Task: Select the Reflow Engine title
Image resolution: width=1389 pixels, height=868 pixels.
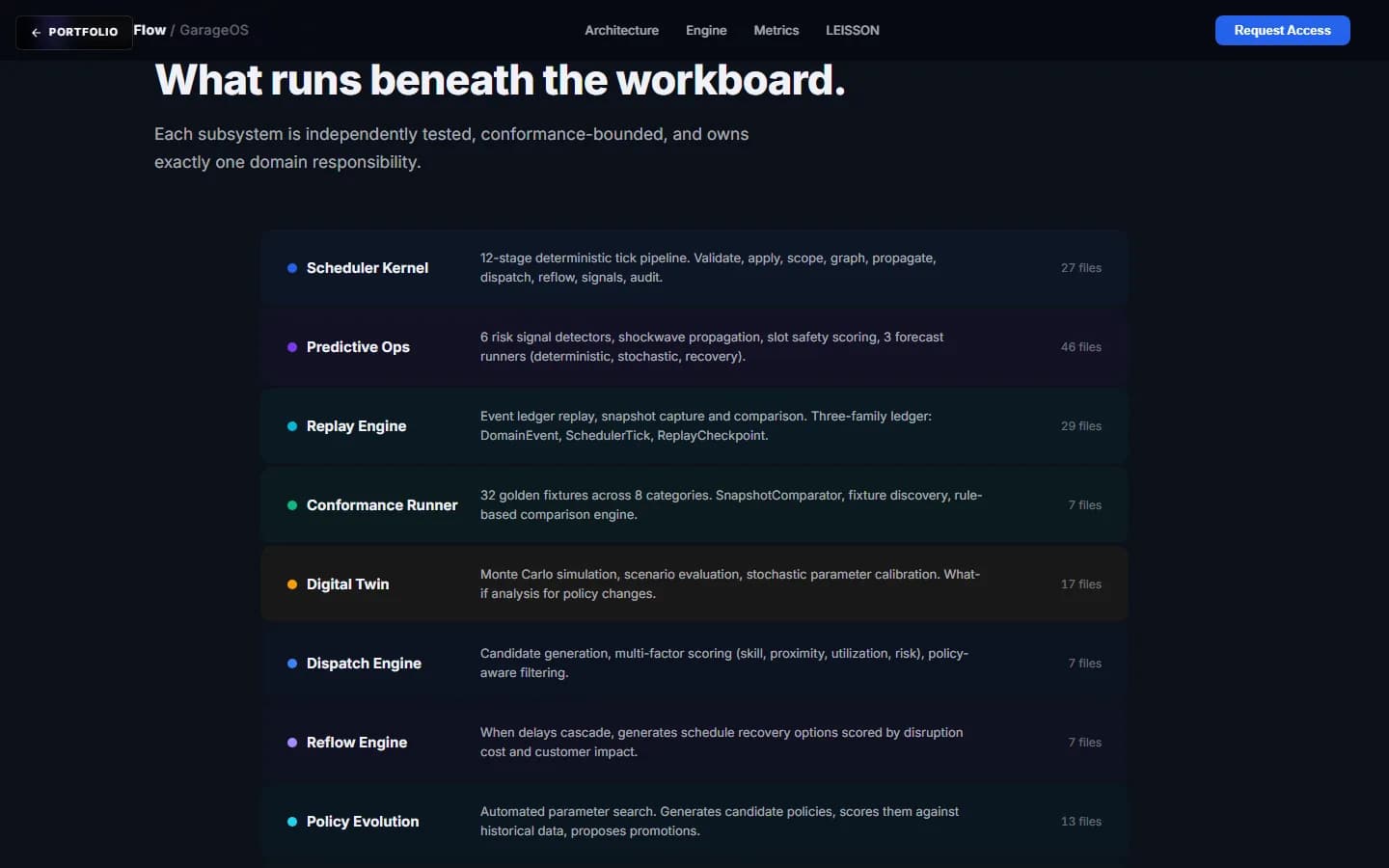Action: pyautogui.click(x=357, y=743)
